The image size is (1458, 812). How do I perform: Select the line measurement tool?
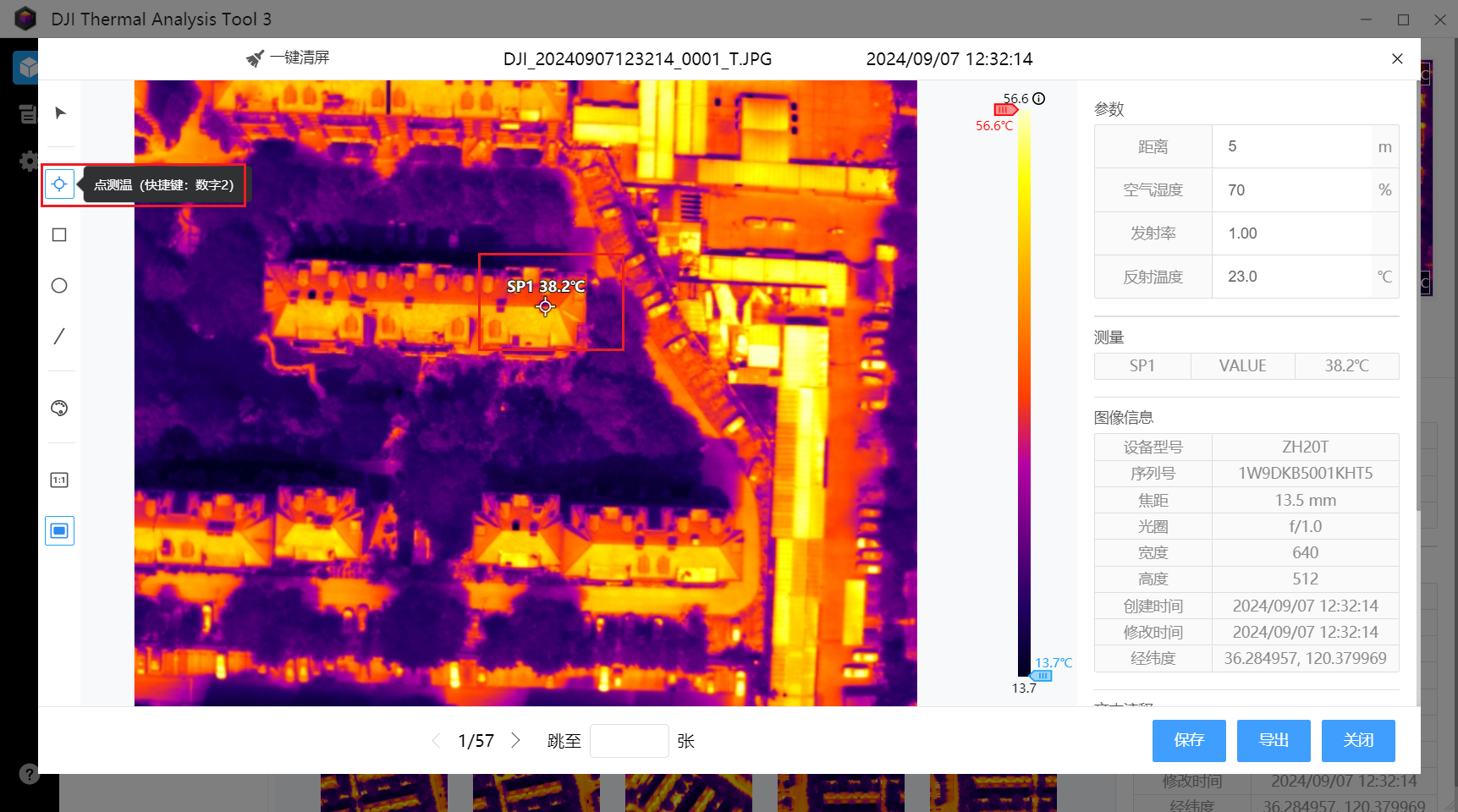tap(59, 336)
